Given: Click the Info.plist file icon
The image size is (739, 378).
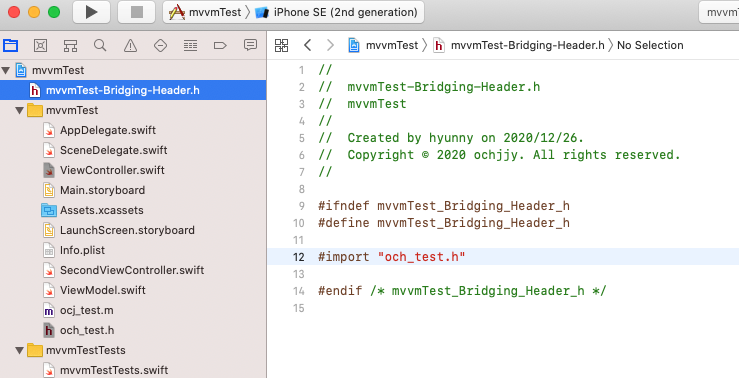Looking at the screenshot, I should tap(49, 250).
